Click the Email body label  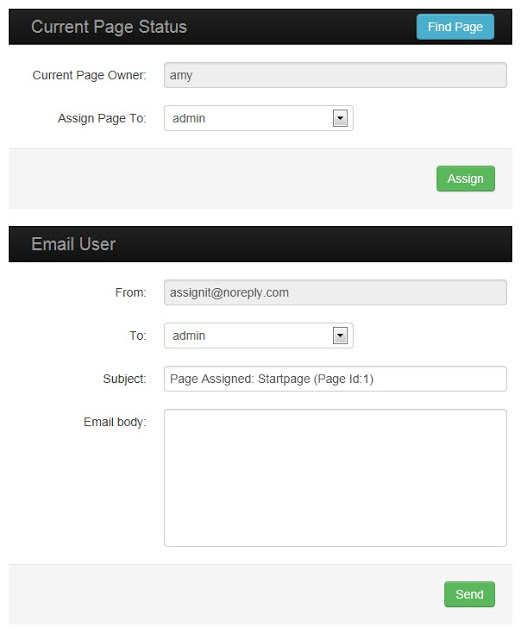[x=115, y=422]
